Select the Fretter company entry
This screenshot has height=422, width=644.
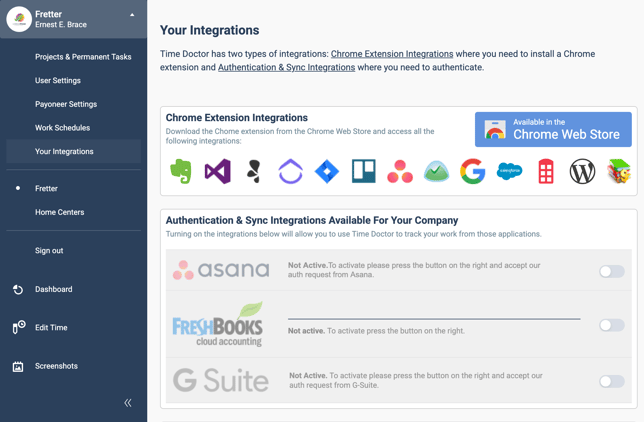click(46, 189)
